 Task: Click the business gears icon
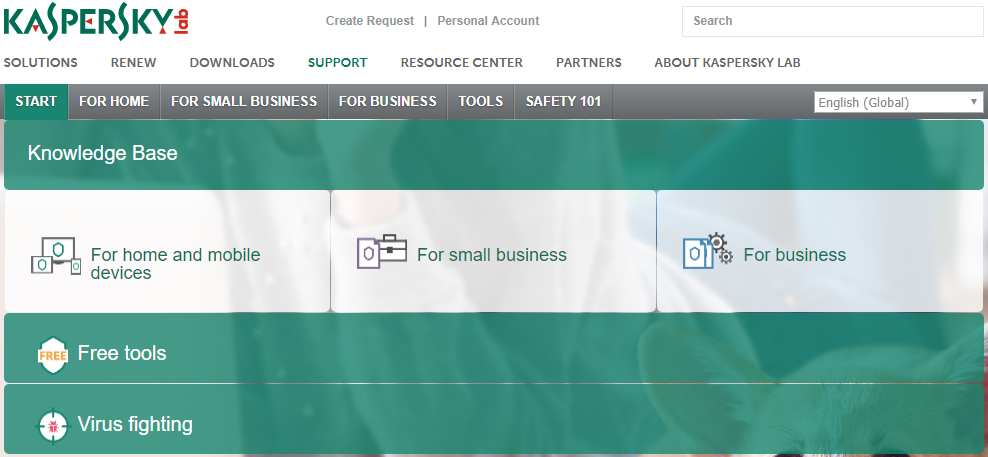pyautogui.click(x=708, y=251)
